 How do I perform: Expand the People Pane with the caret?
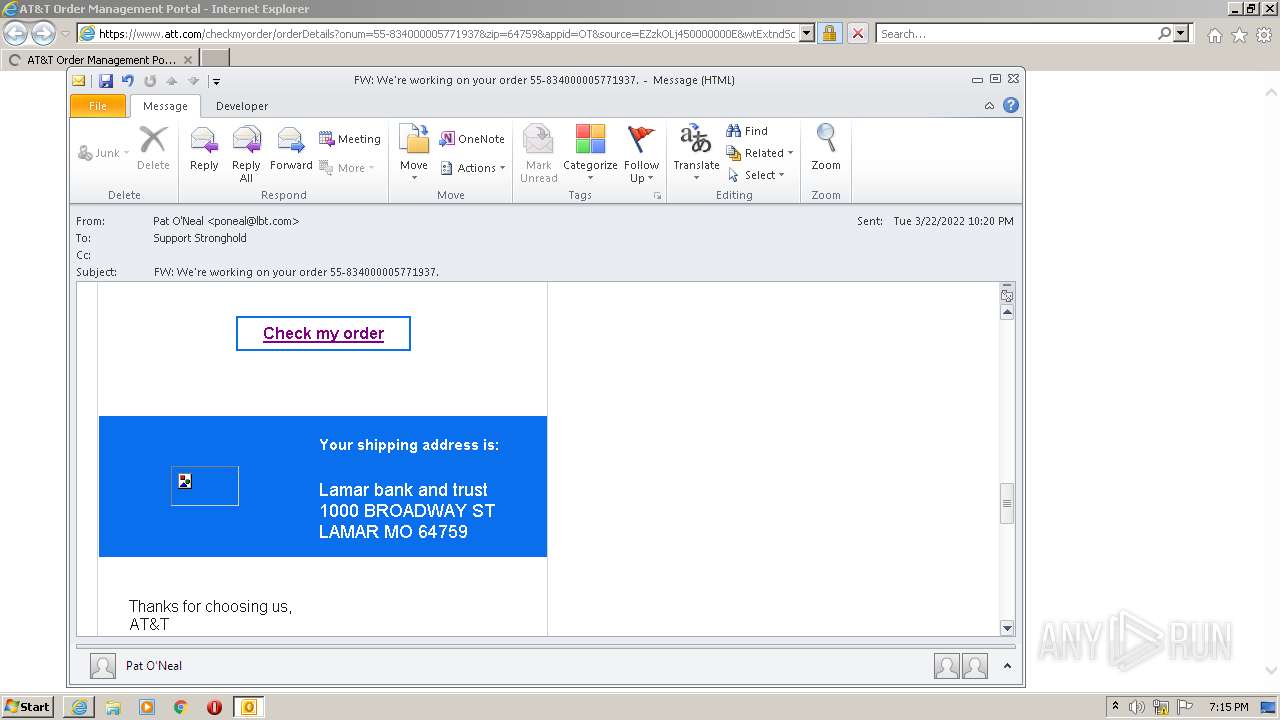1007,666
